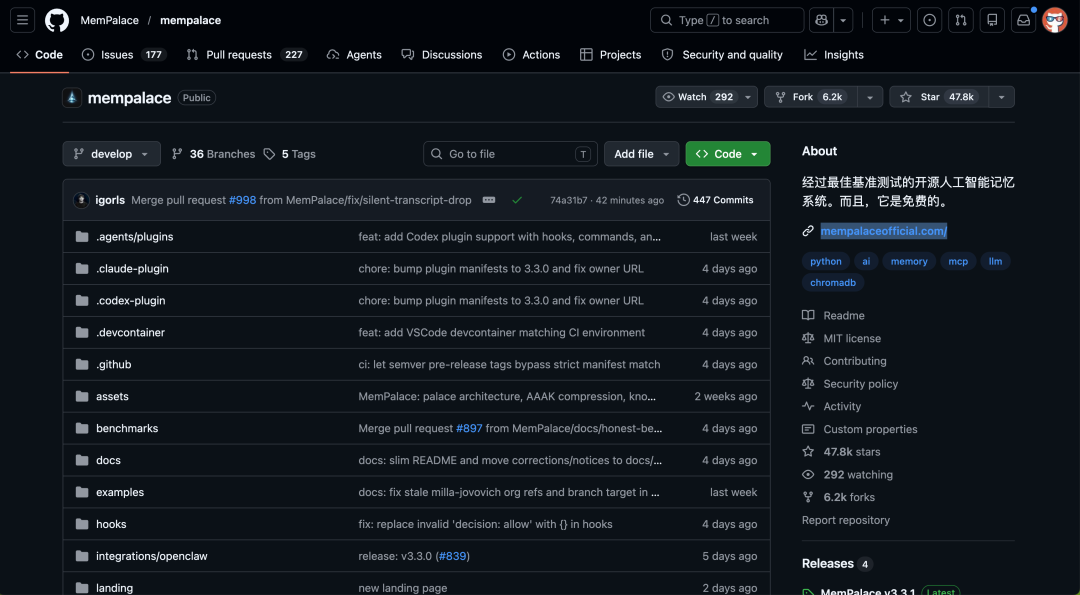Select the chromadb topic tag
This screenshot has width=1080, height=595.
coord(833,282)
